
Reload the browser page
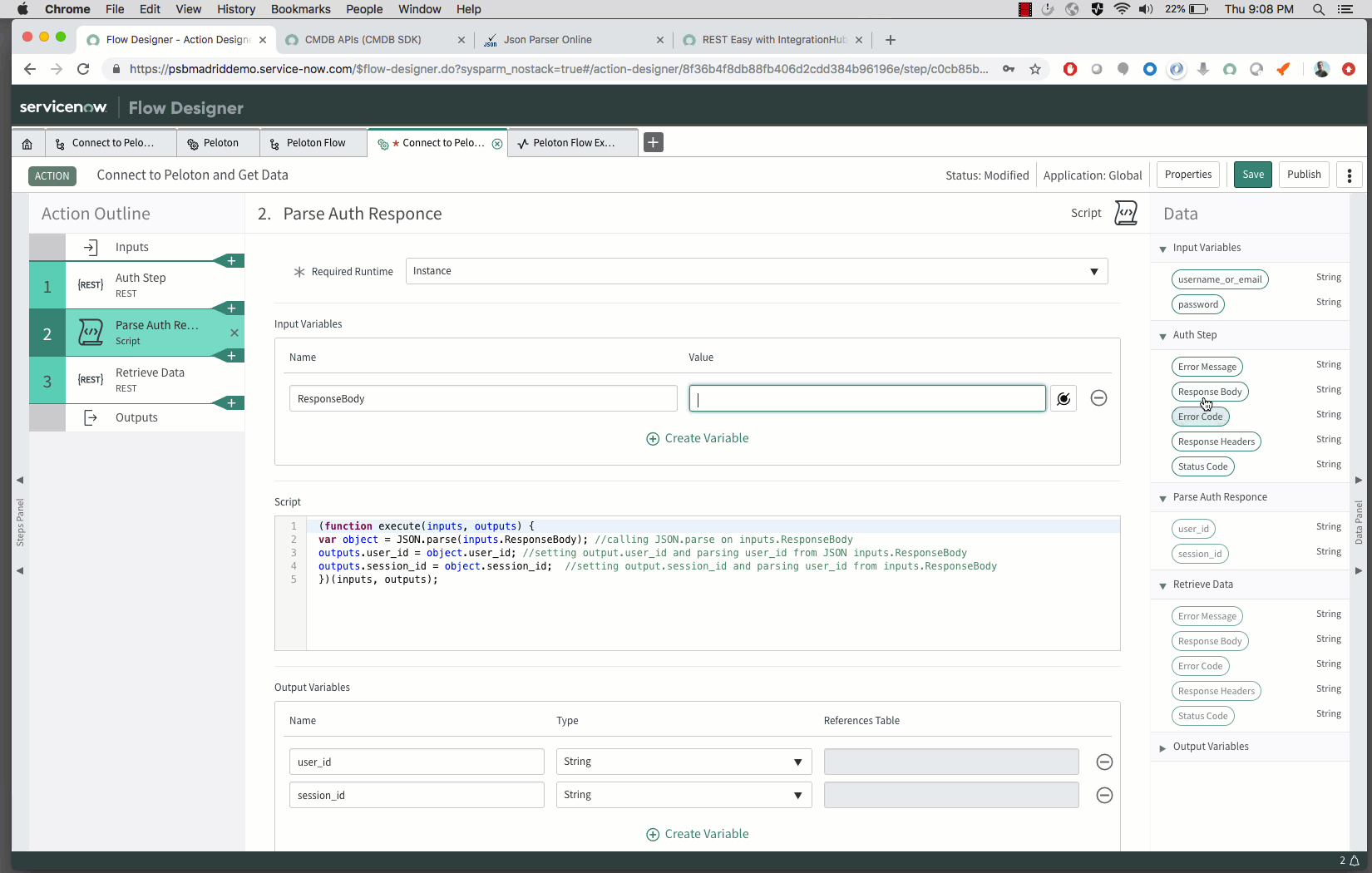click(x=83, y=69)
